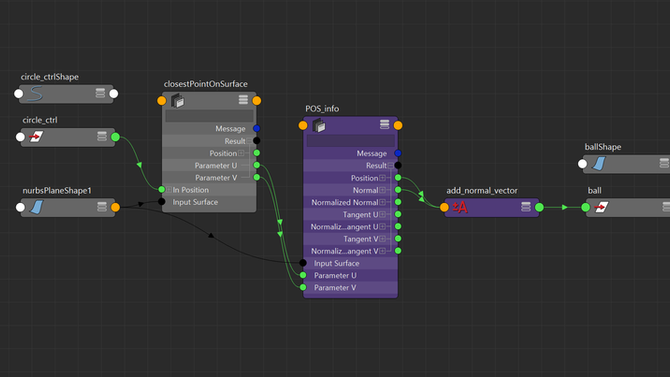670x377 pixels.
Task: Click ballShape white input port
Action: pyautogui.click(x=582, y=164)
